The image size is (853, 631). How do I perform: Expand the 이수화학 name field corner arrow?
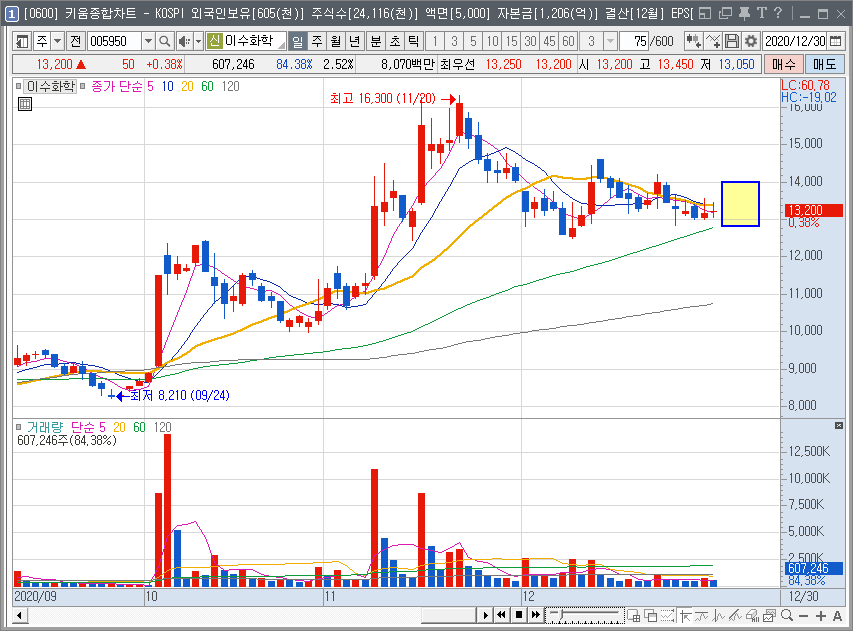(282, 45)
